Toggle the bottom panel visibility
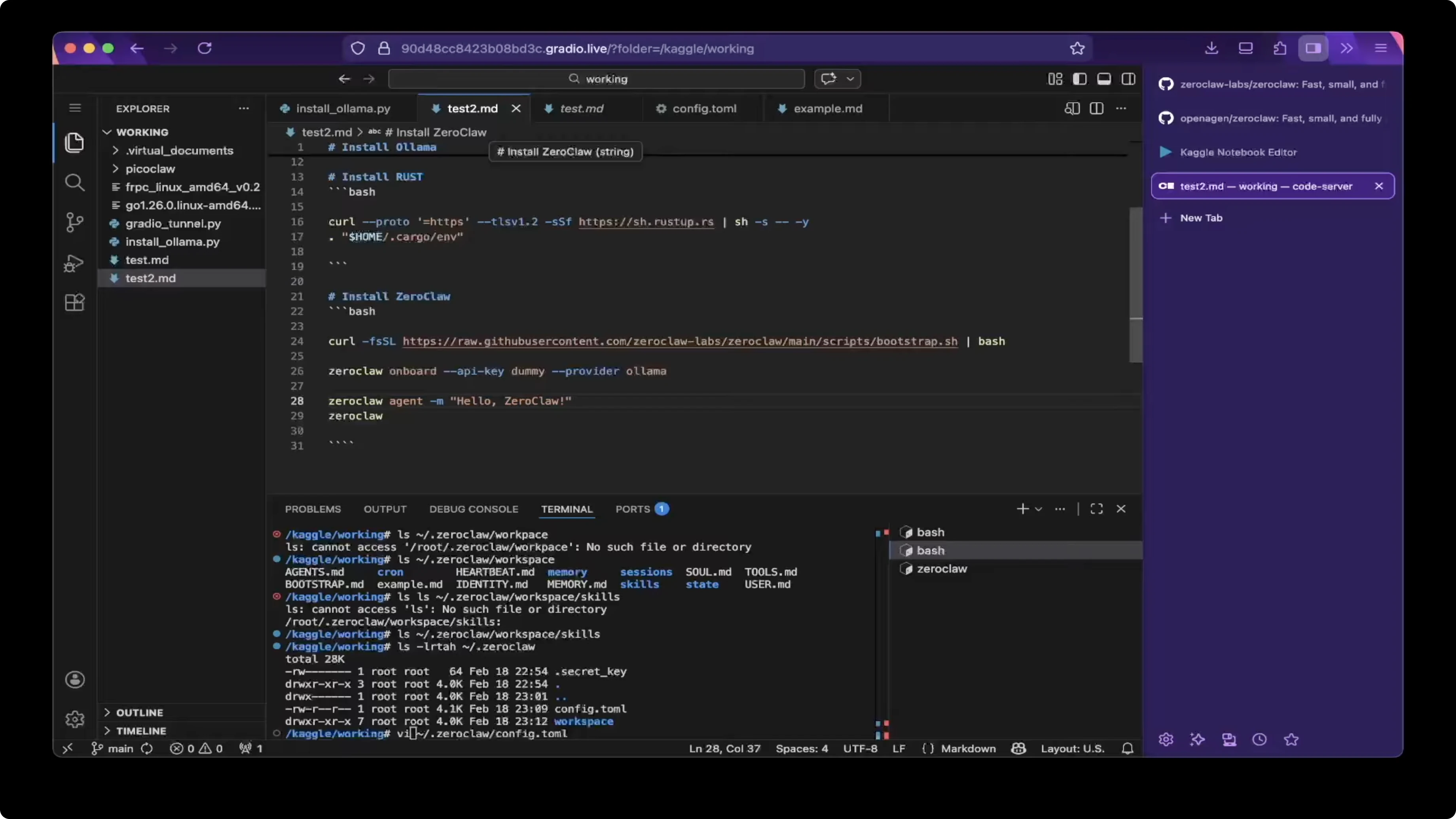This screenshot has width=1456, height=819. (x=1103, y=79)
